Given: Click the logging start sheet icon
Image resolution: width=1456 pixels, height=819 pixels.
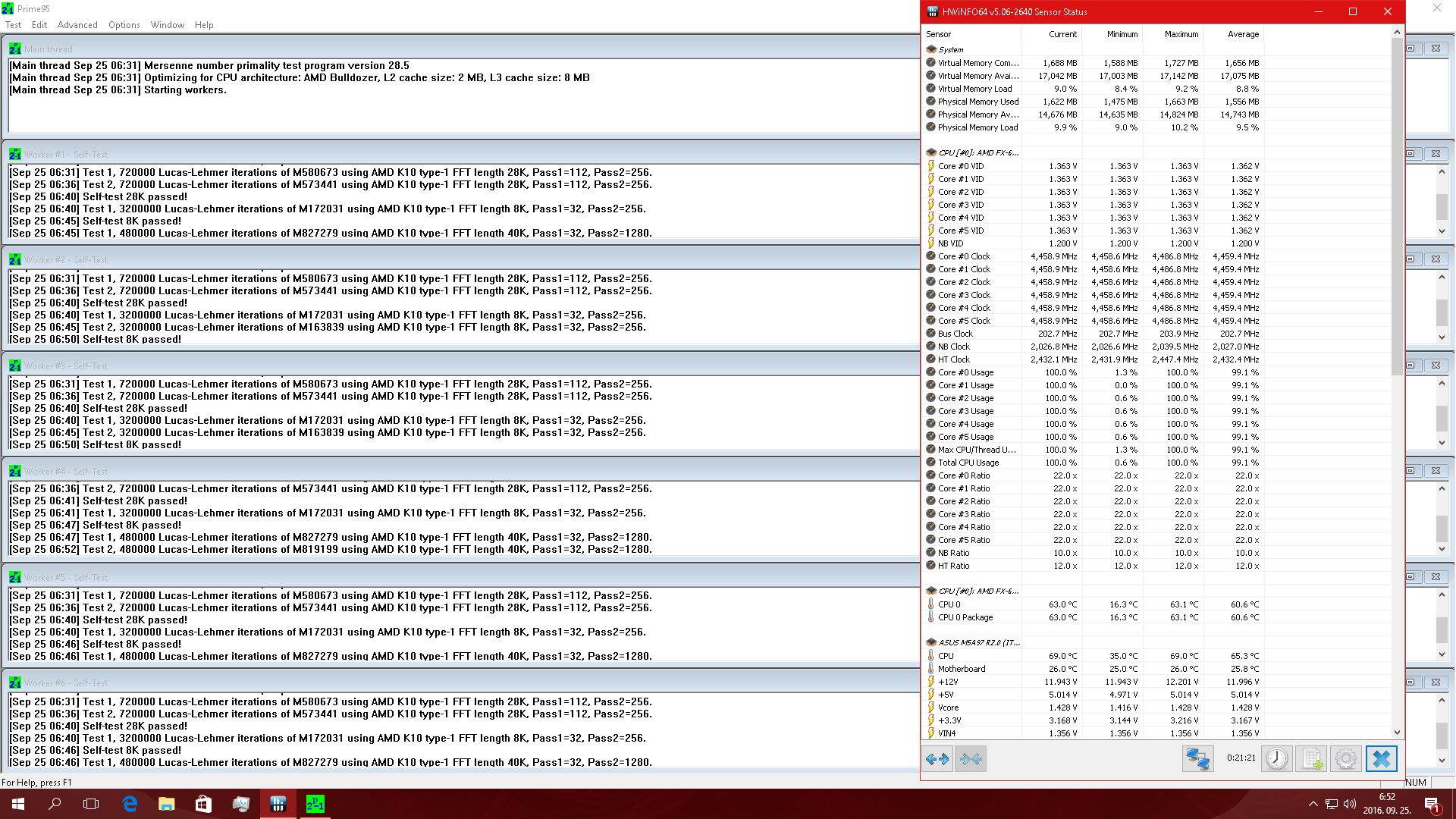Looking at the screenshot, I should (x=1311, y=758).
